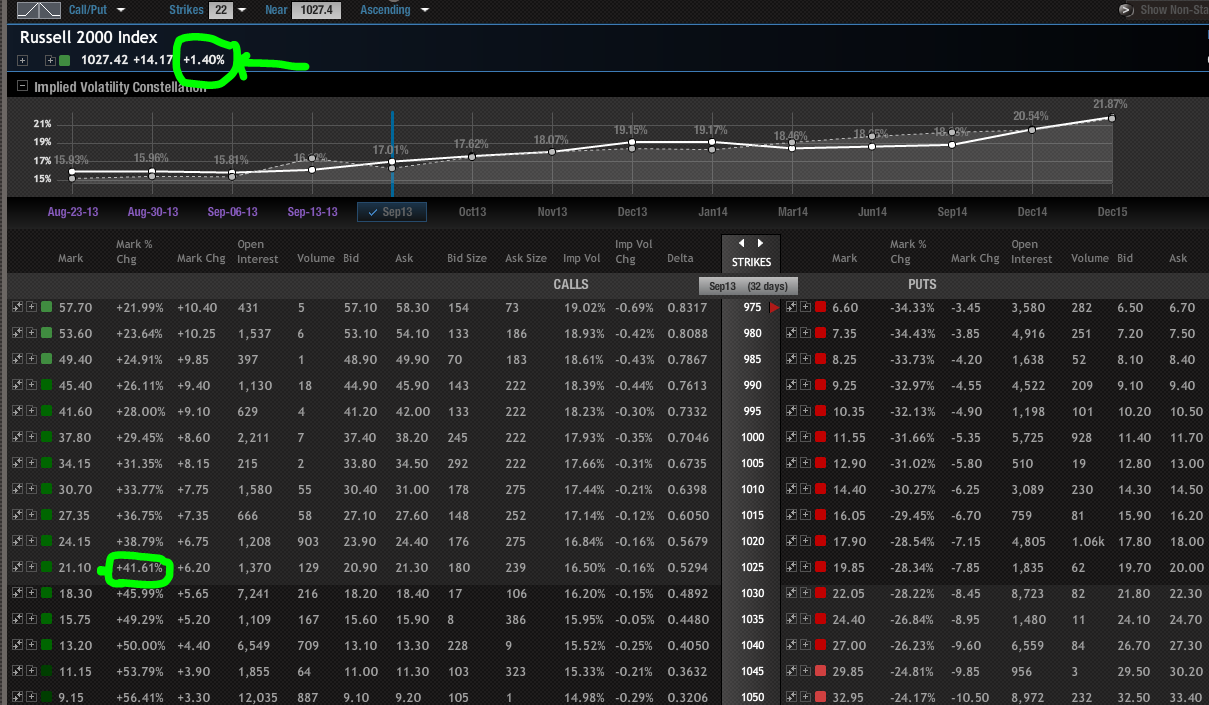Select the Aug-30-13 expiration tab

click(153, 212)
